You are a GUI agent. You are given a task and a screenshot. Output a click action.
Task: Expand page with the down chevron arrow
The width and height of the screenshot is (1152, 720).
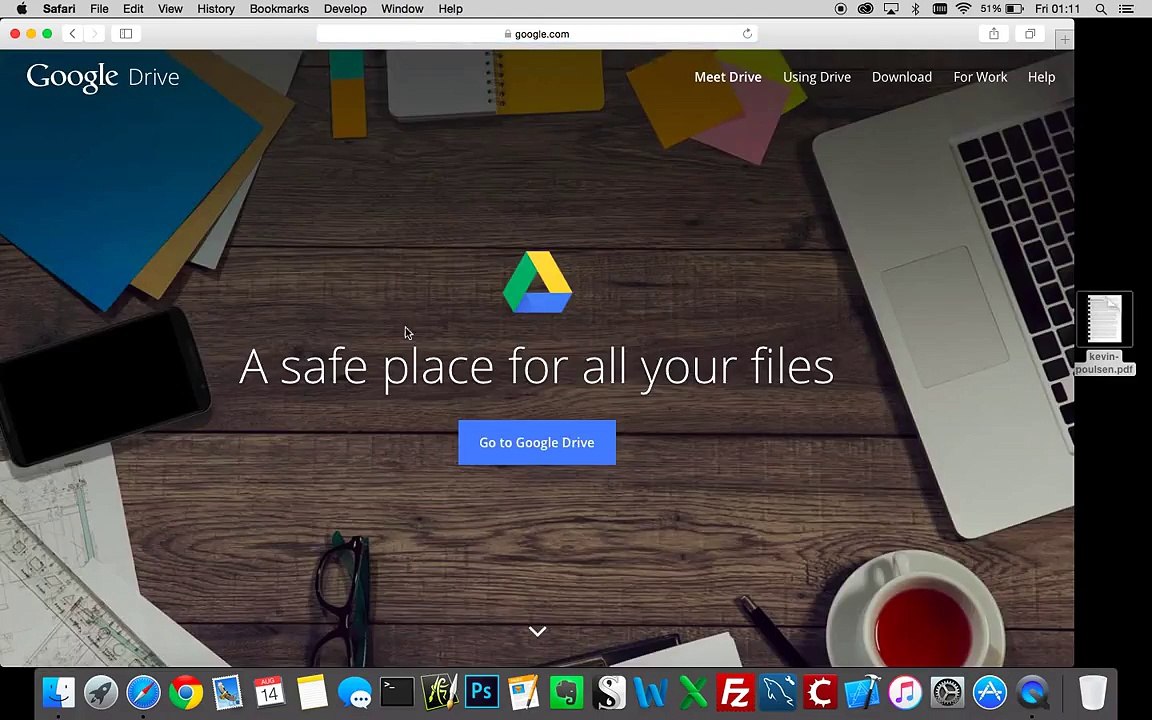(538, 631)
